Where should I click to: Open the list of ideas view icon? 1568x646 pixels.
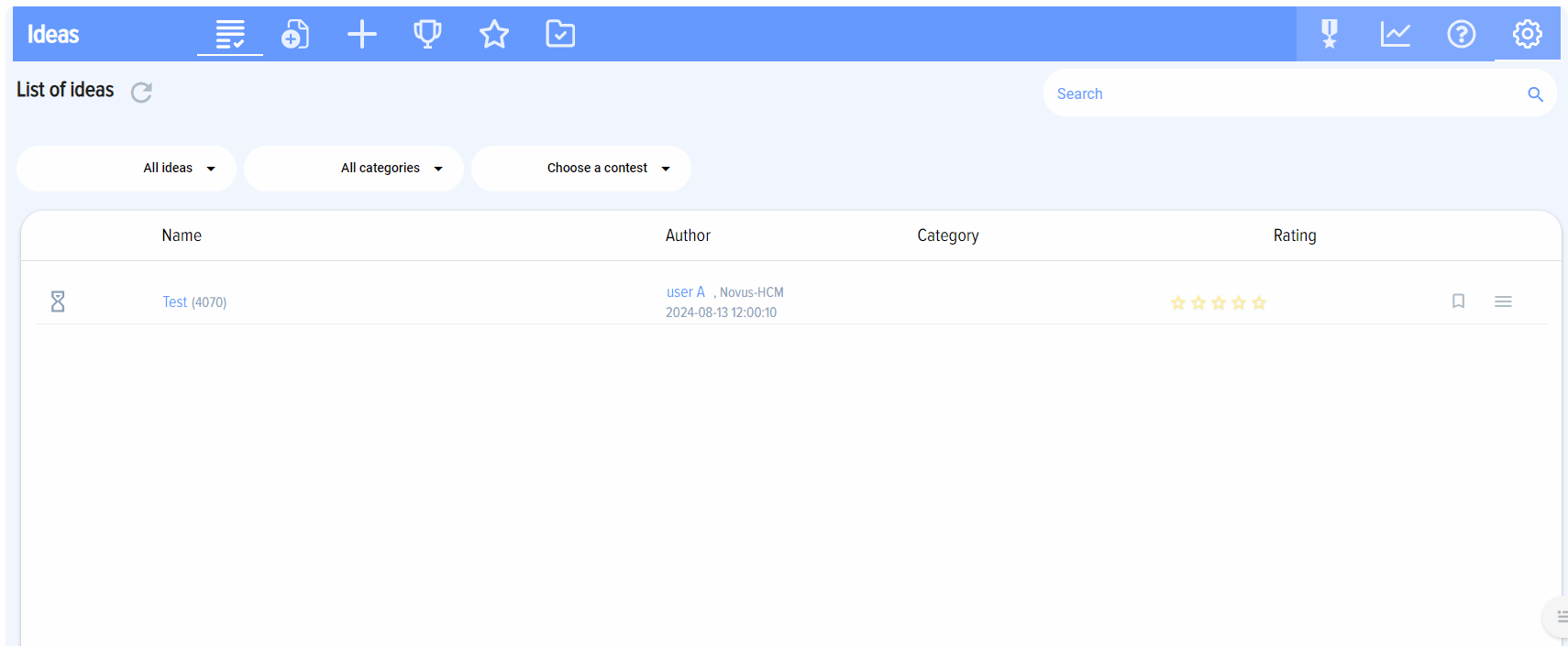pyautogui.click(x=229, y=35)
